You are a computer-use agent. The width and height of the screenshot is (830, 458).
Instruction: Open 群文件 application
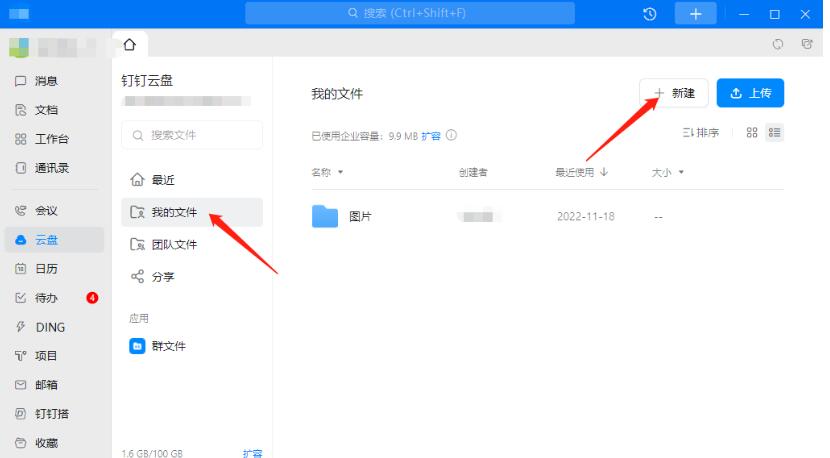coord(168,346)
